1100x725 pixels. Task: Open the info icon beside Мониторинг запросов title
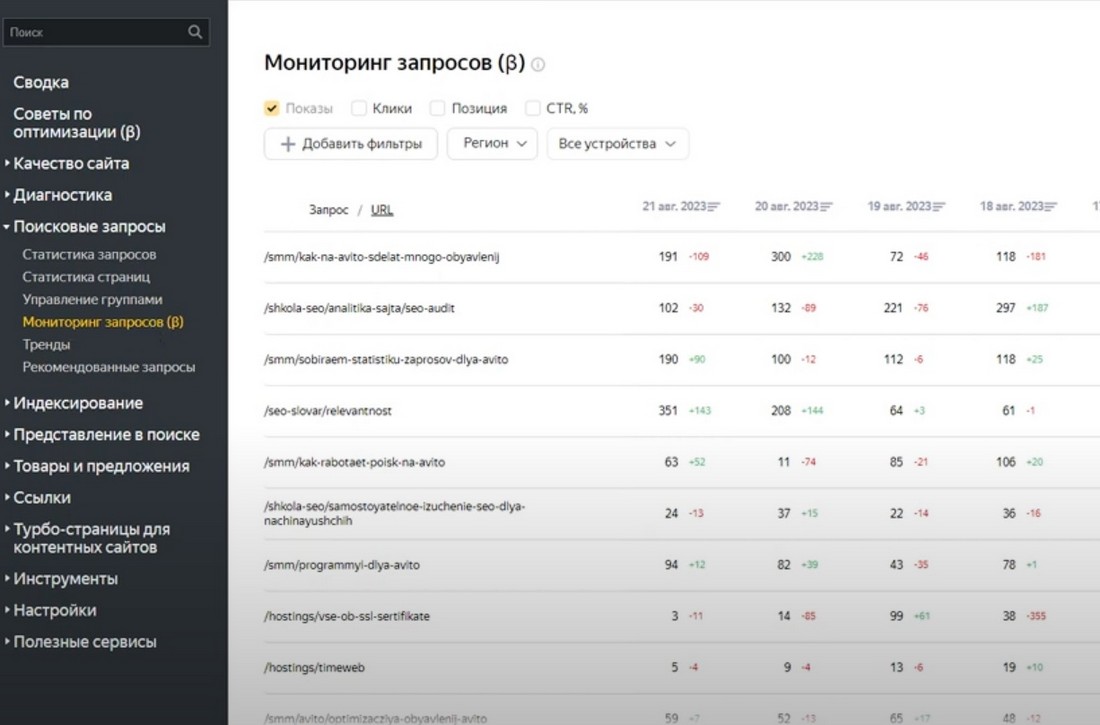[540, 64]
